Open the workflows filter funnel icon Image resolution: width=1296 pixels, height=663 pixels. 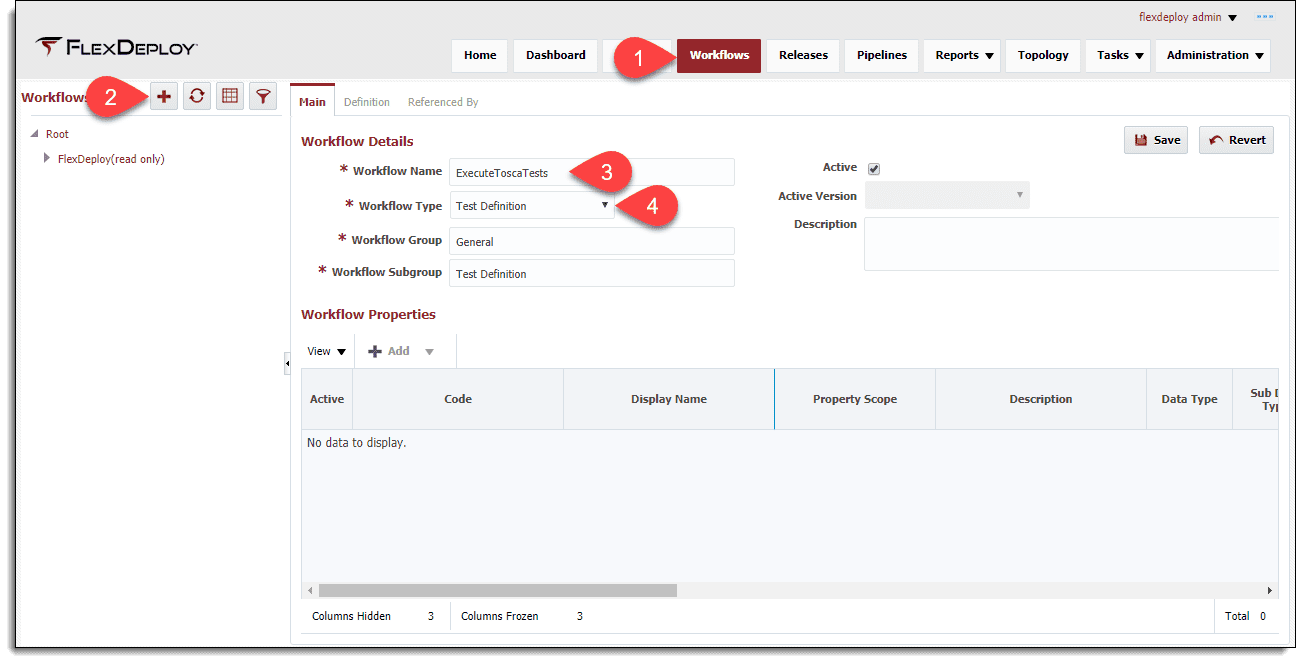point(263,96)
